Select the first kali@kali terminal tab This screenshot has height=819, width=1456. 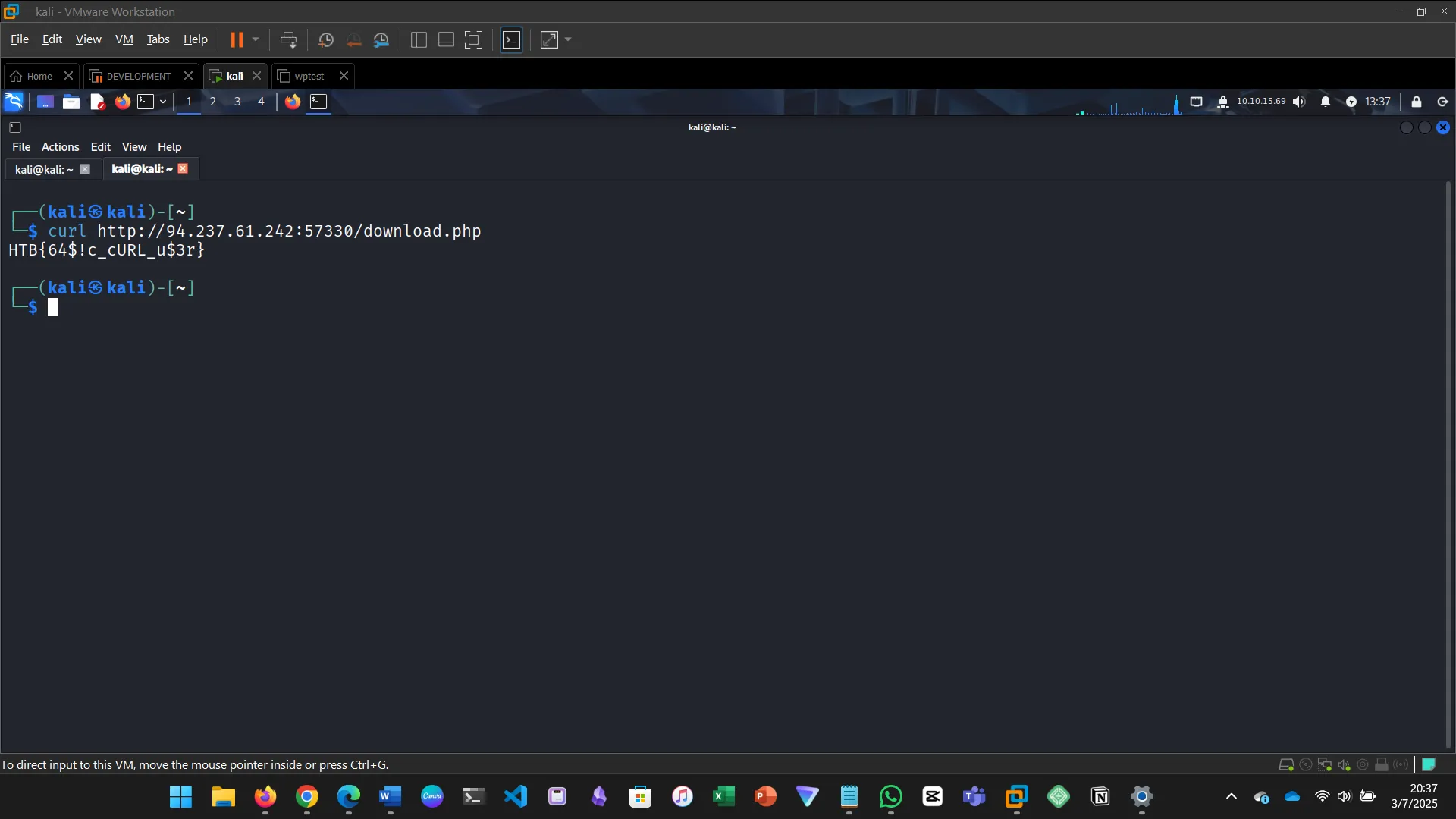click(x=44, y=169)
